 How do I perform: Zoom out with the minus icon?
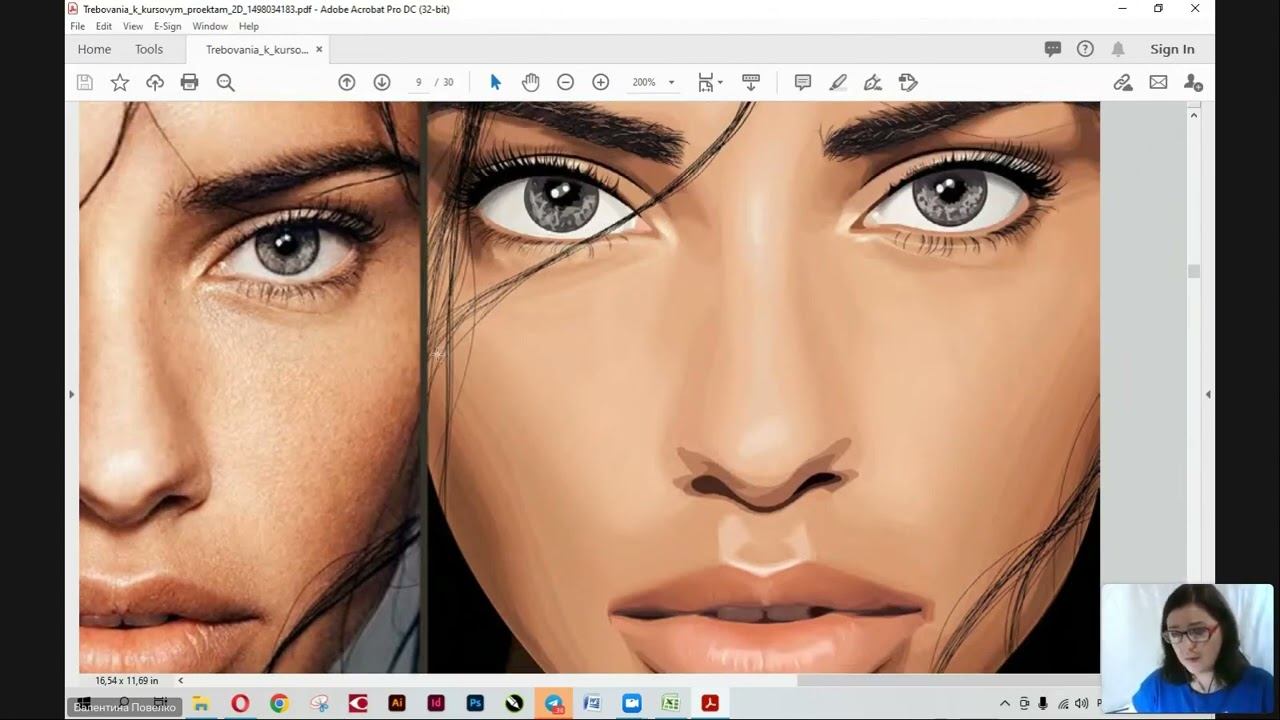coord(566,82)
